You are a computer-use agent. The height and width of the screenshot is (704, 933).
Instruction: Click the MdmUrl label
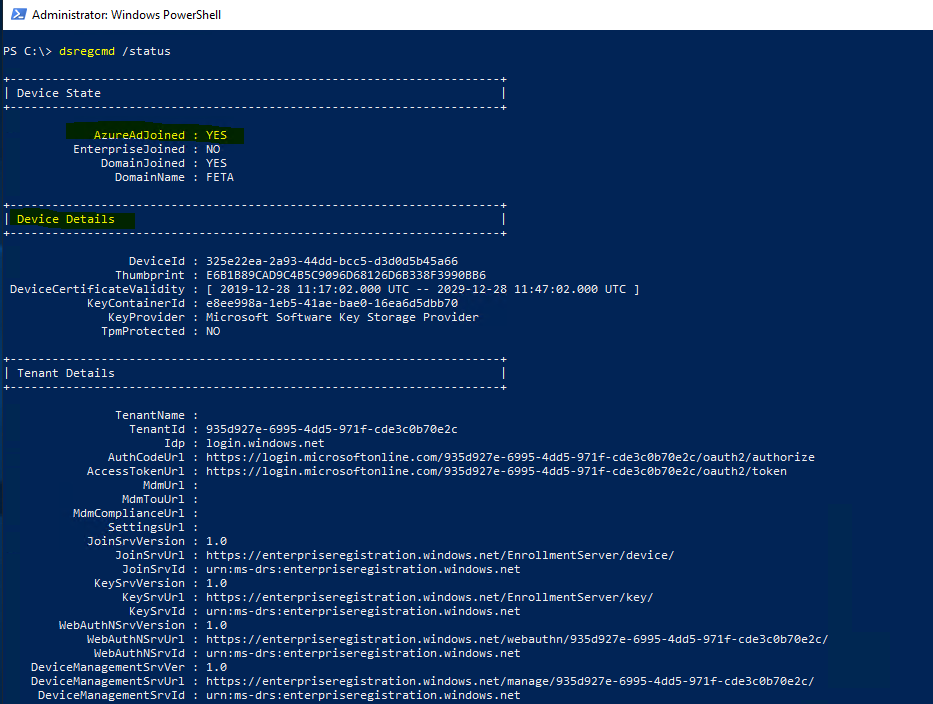(x=164, y=486)
